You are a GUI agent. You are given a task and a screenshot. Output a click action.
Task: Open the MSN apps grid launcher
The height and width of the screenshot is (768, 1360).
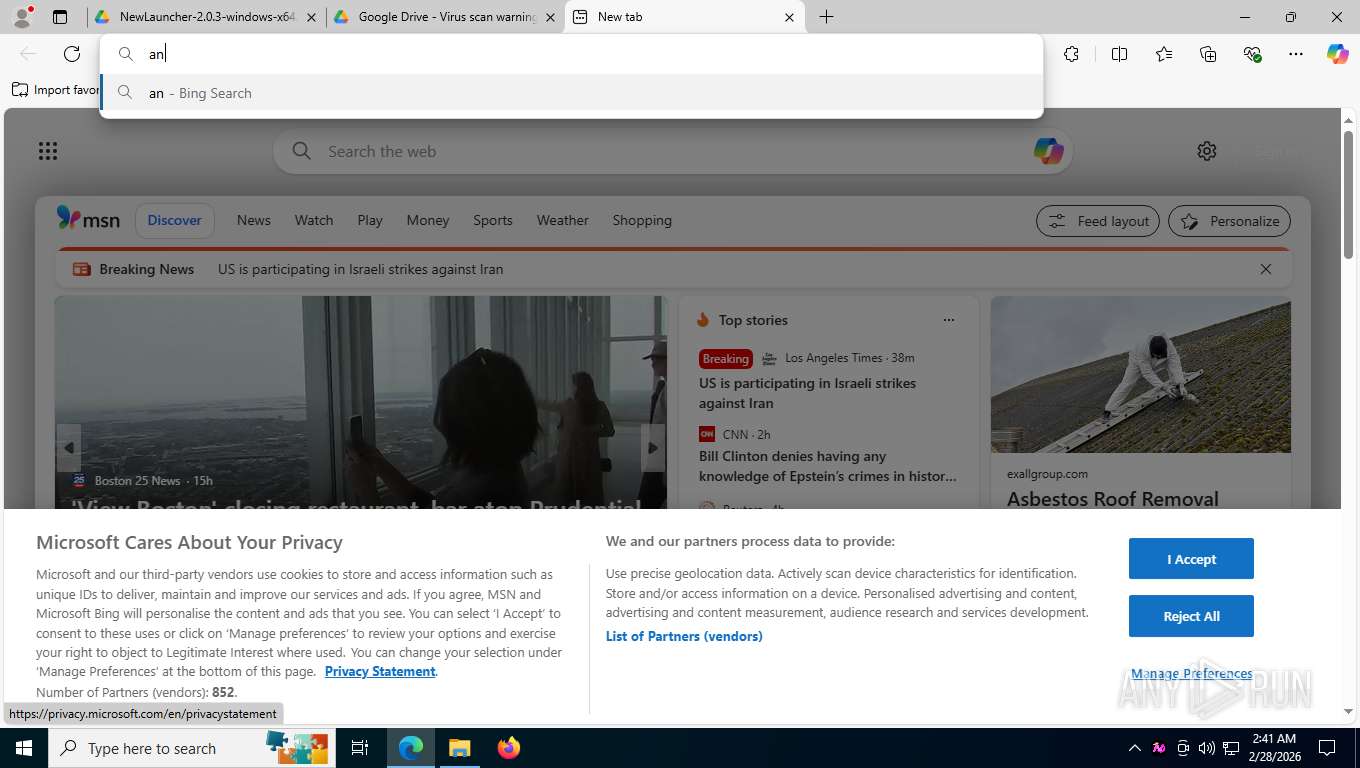47,151
